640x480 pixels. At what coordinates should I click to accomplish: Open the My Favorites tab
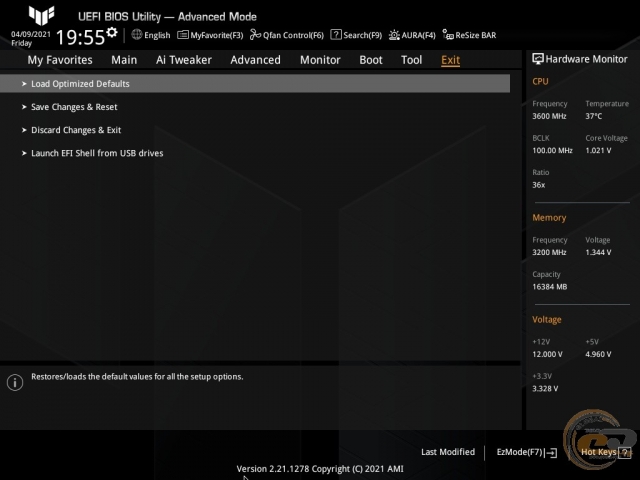60,60
